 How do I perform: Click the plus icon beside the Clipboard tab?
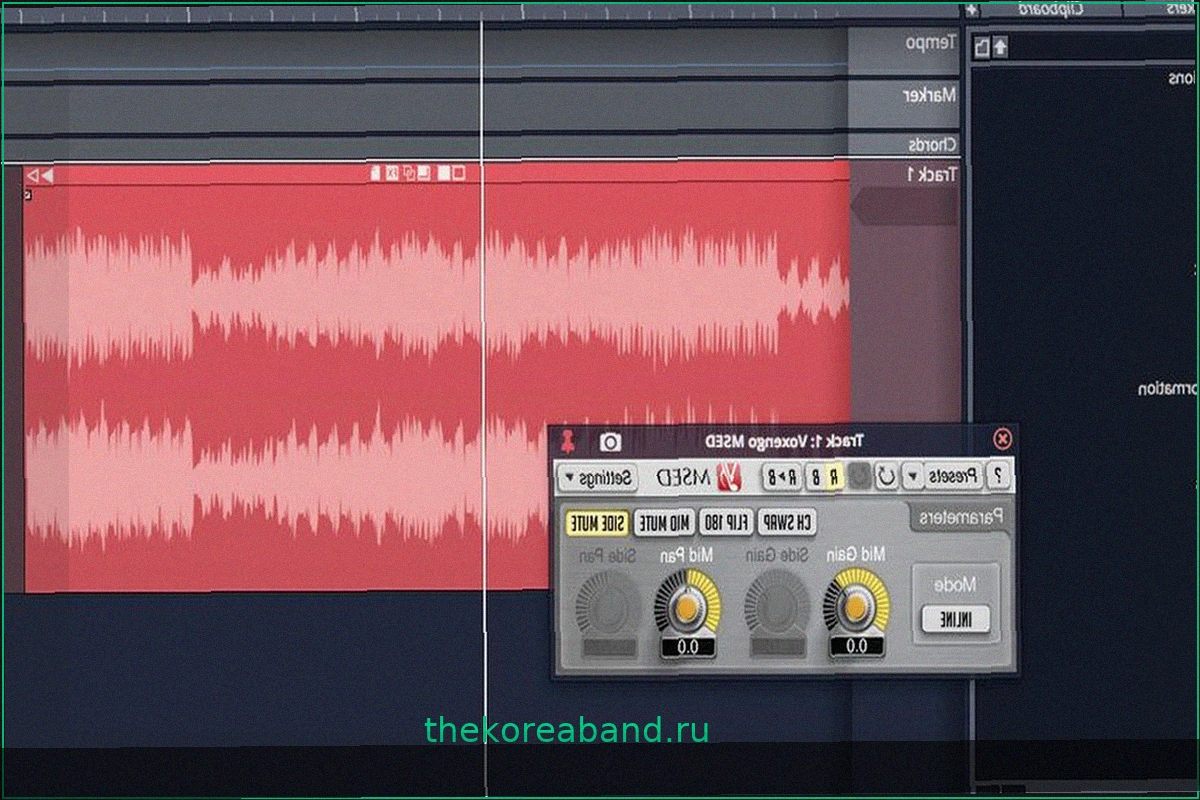(x=970, y=9)
